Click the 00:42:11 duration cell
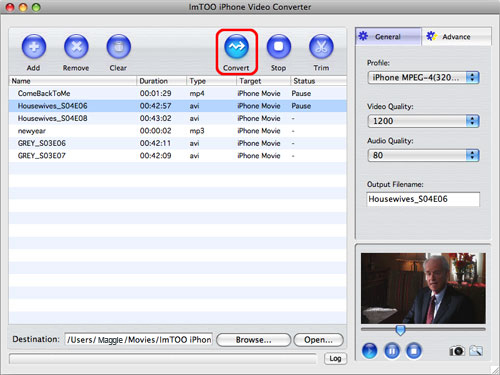This screenshot has height=375, width=500. click(x=155, y=143)
